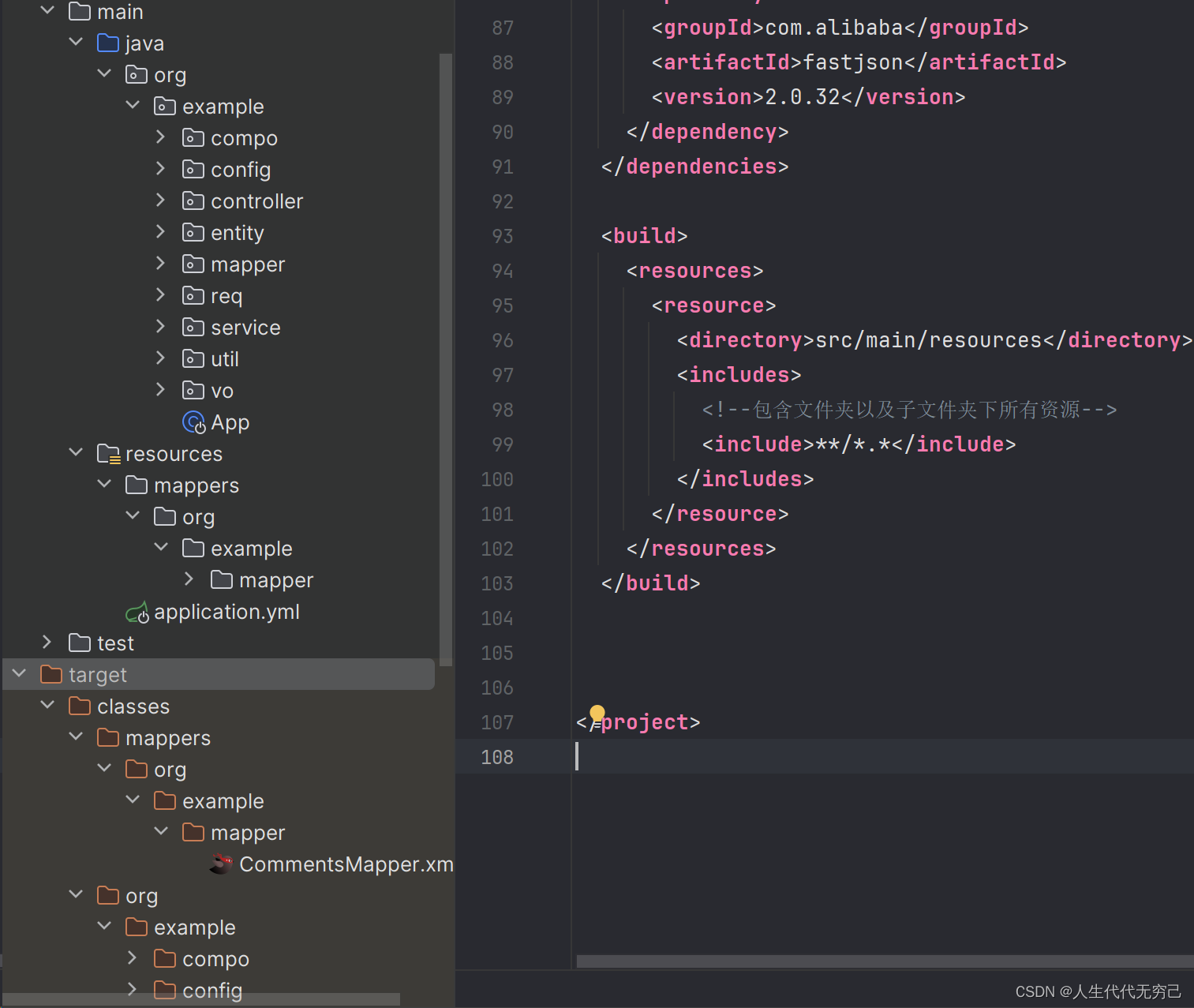Click the opening includes tag on line 97
Image resolution: width=1194 pixels, height=1008 pixels.
coord(739,375)
